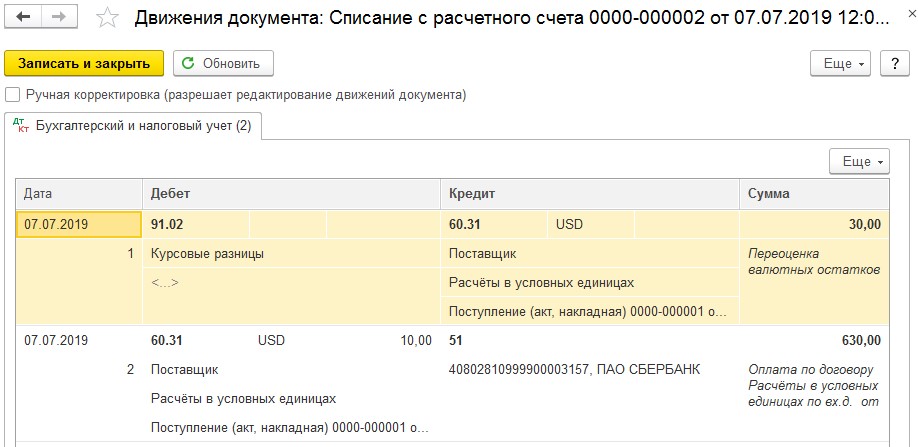Expand the top Еще dropdown menu
The image size is (918, 447).
point(840,63)
